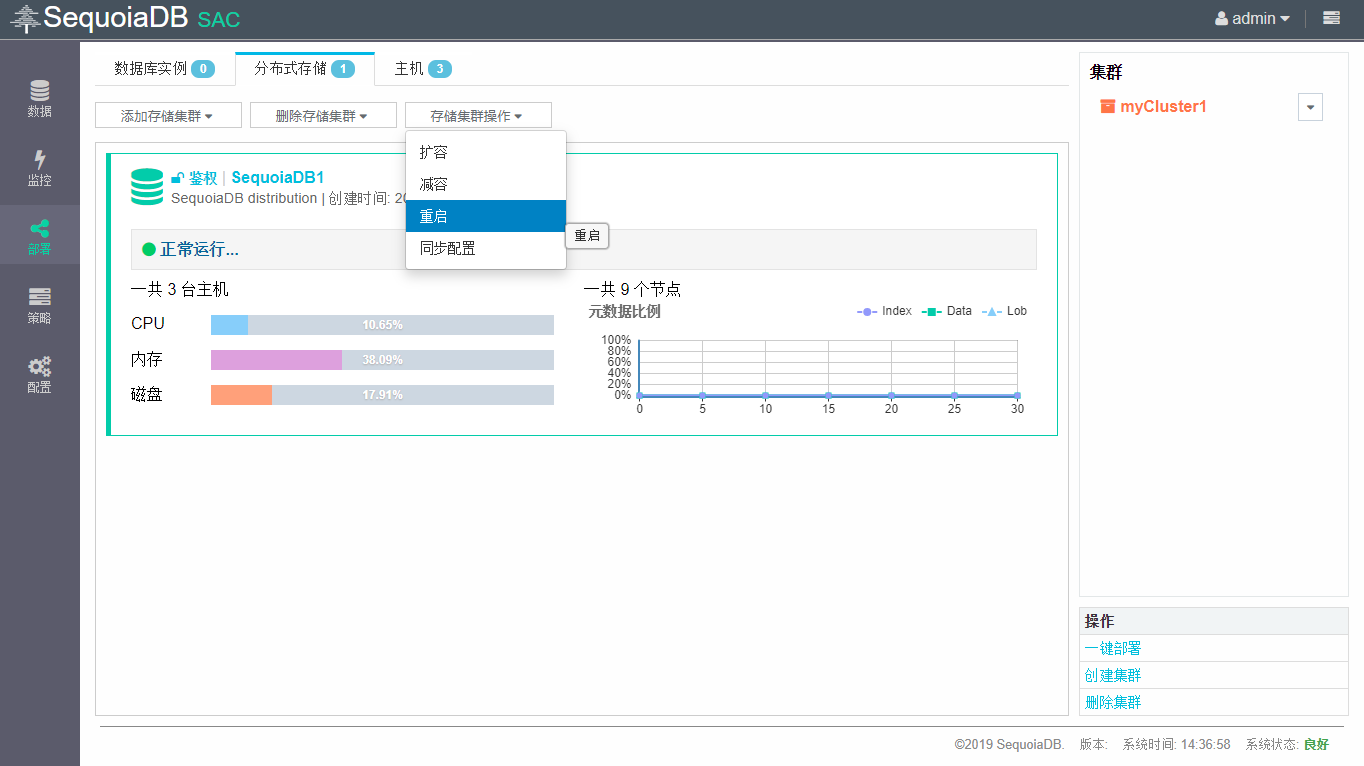Click the 版本 footer label
The height and width of the screenshot is (766, 1364).
tap(1094, 745)
